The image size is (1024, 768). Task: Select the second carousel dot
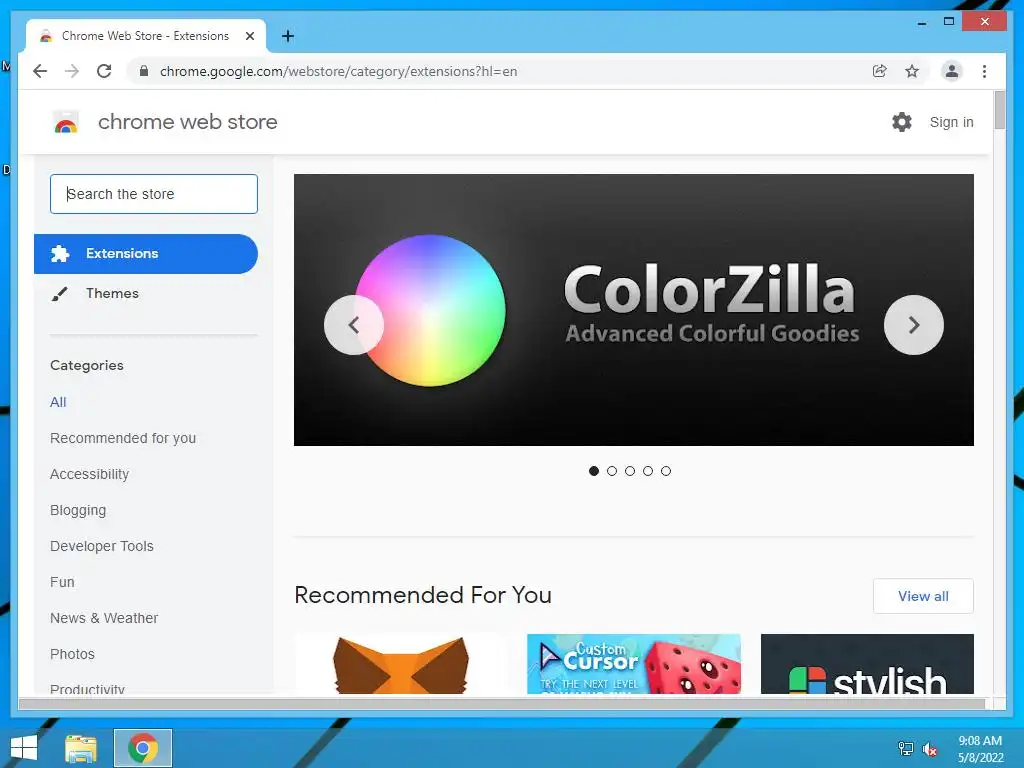coord(612,471)
